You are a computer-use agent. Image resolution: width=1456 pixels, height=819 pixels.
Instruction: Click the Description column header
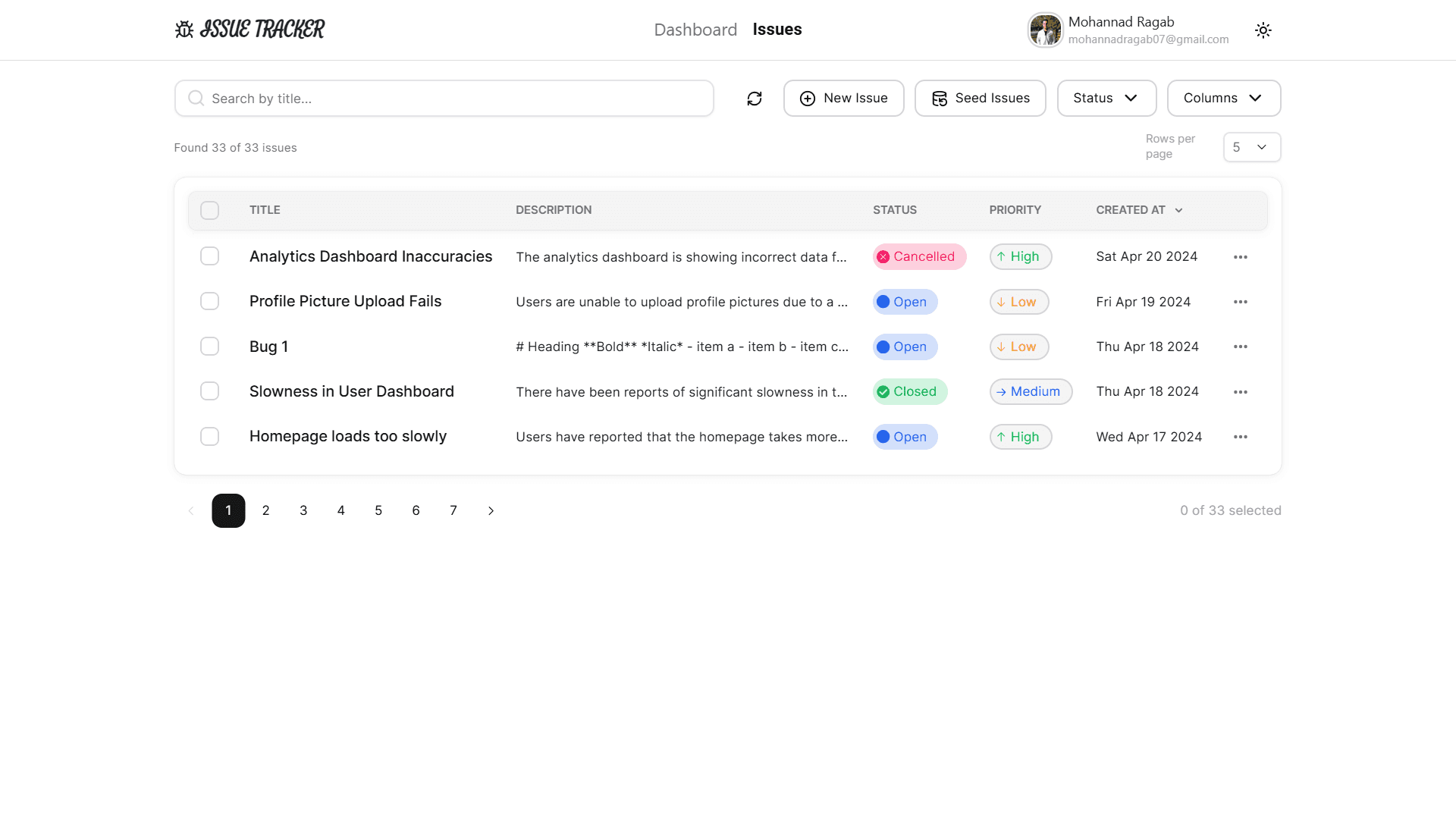[x=554, y=210]
